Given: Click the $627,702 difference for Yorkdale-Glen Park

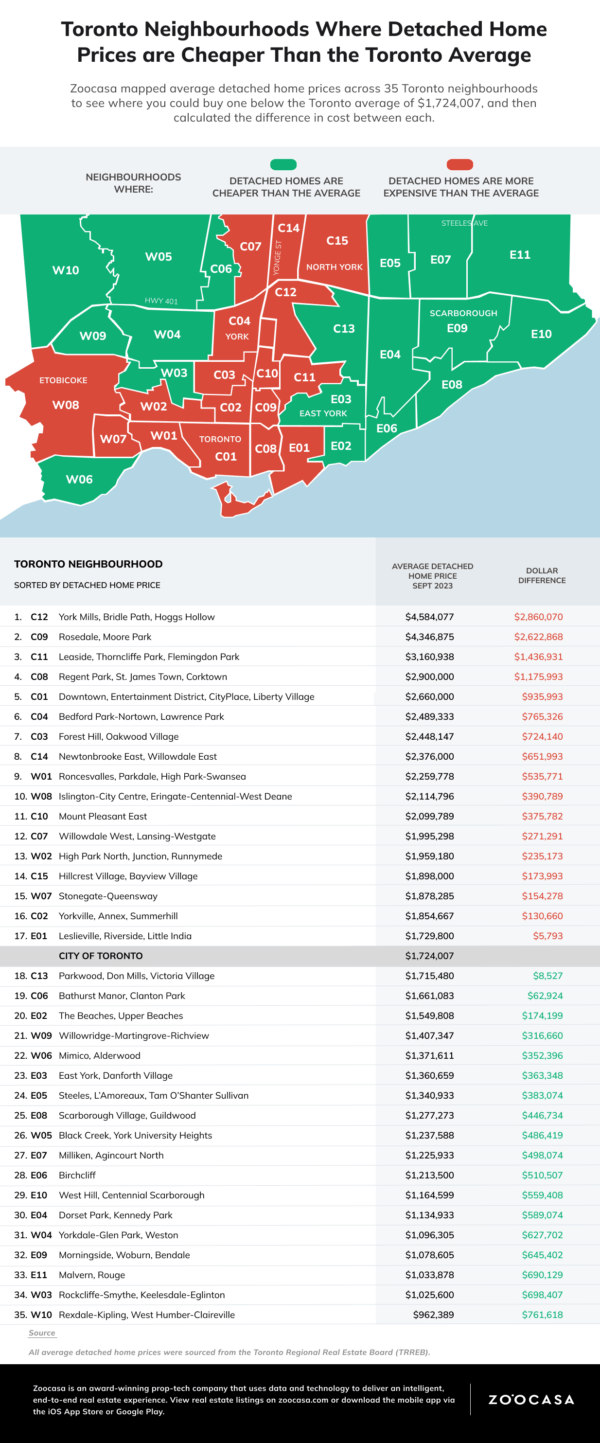Looking at the screenshot, I should coord(544,1234).
